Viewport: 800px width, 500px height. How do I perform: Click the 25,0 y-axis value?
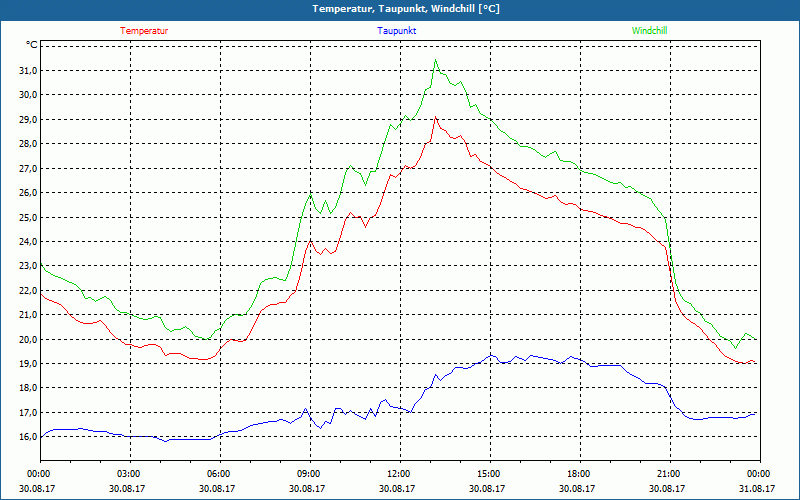pyautogui.click(x=28, y=217)
